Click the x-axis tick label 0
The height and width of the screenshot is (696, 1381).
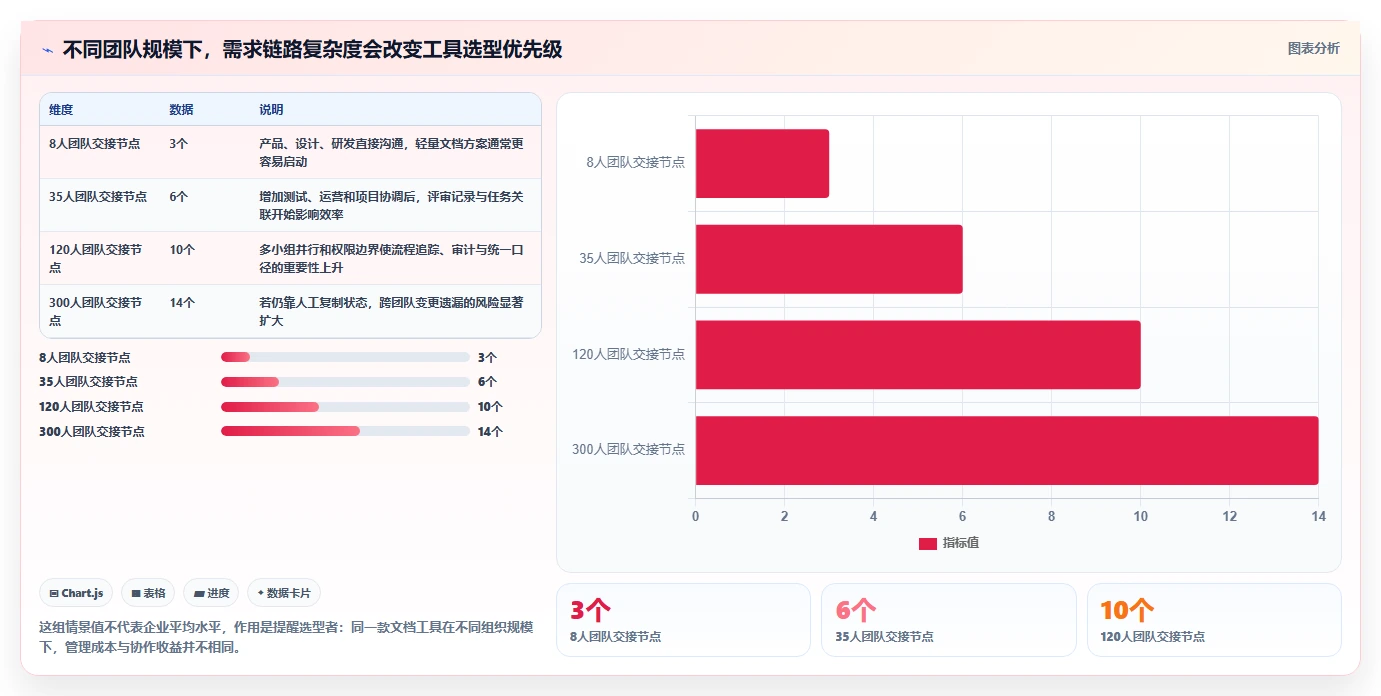pyautogui.click(x=696, y=517)
